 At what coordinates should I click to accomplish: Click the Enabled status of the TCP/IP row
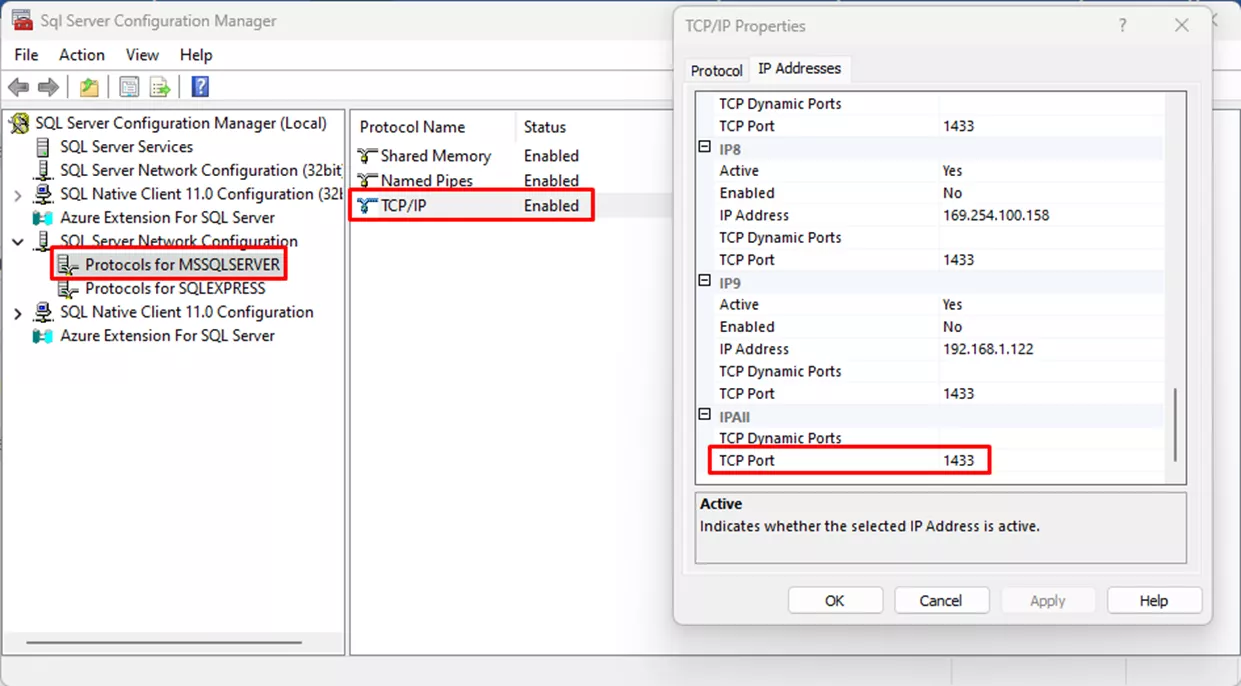pos(551,206)
